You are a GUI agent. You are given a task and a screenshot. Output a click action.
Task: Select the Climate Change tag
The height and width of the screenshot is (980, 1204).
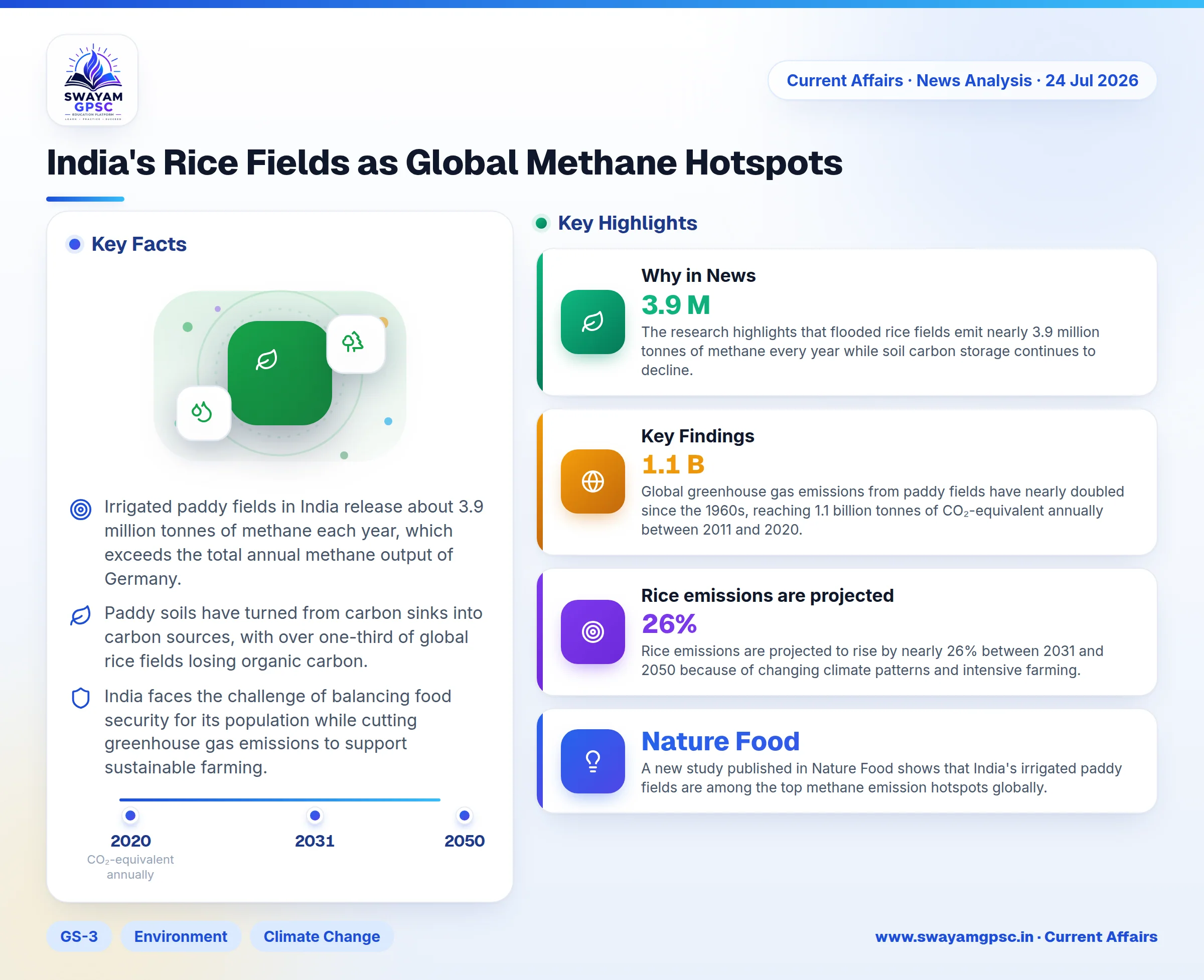[322, 936]
